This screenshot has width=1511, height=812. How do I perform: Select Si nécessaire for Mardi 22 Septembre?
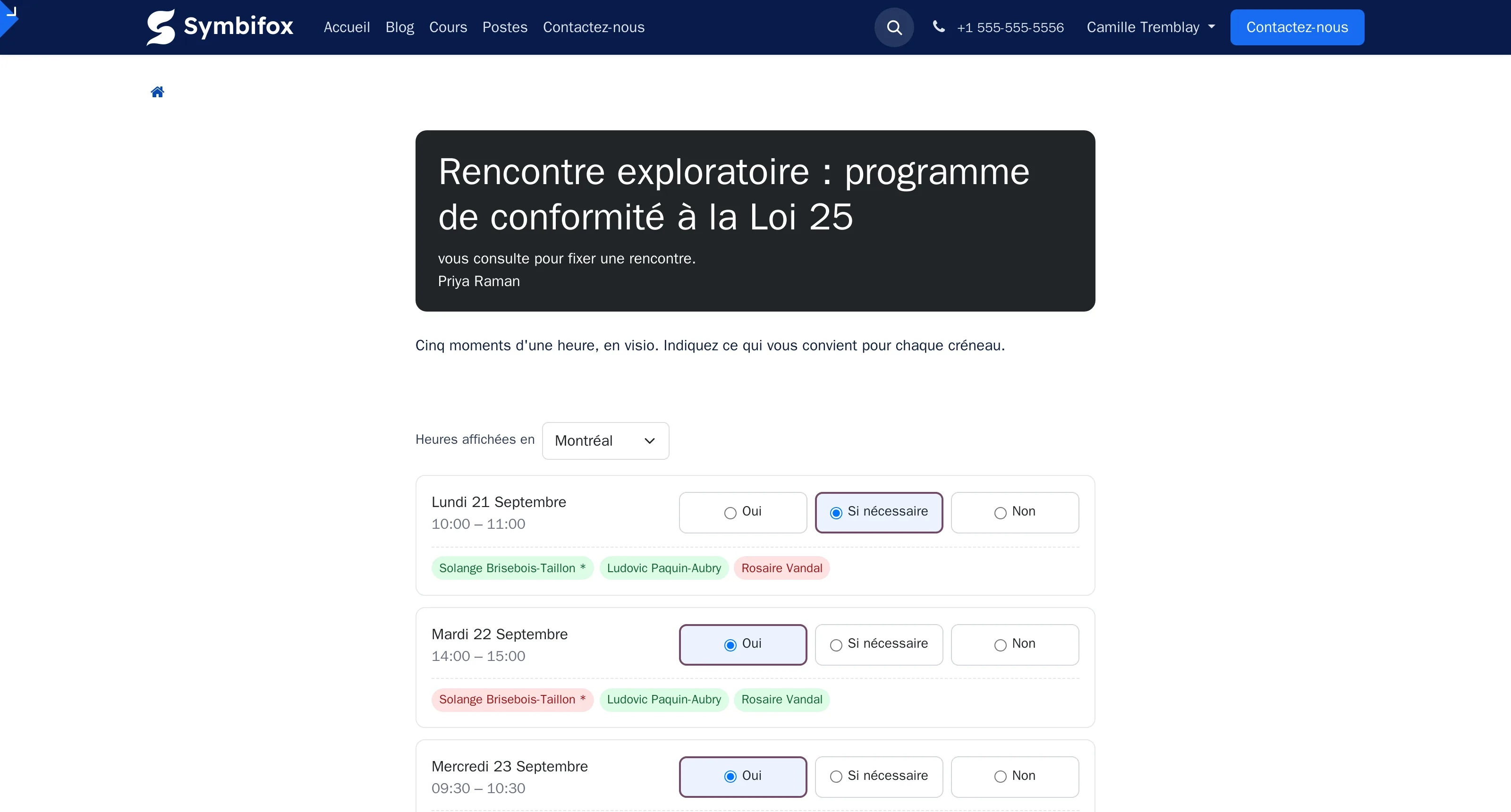[879, 645]
